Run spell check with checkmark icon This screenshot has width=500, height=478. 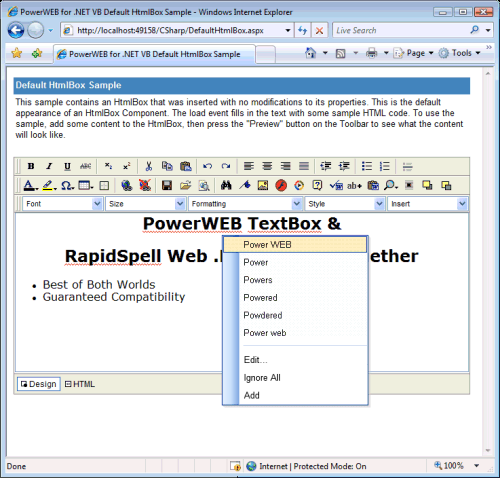pyautogui.click(x=336, y=185)
